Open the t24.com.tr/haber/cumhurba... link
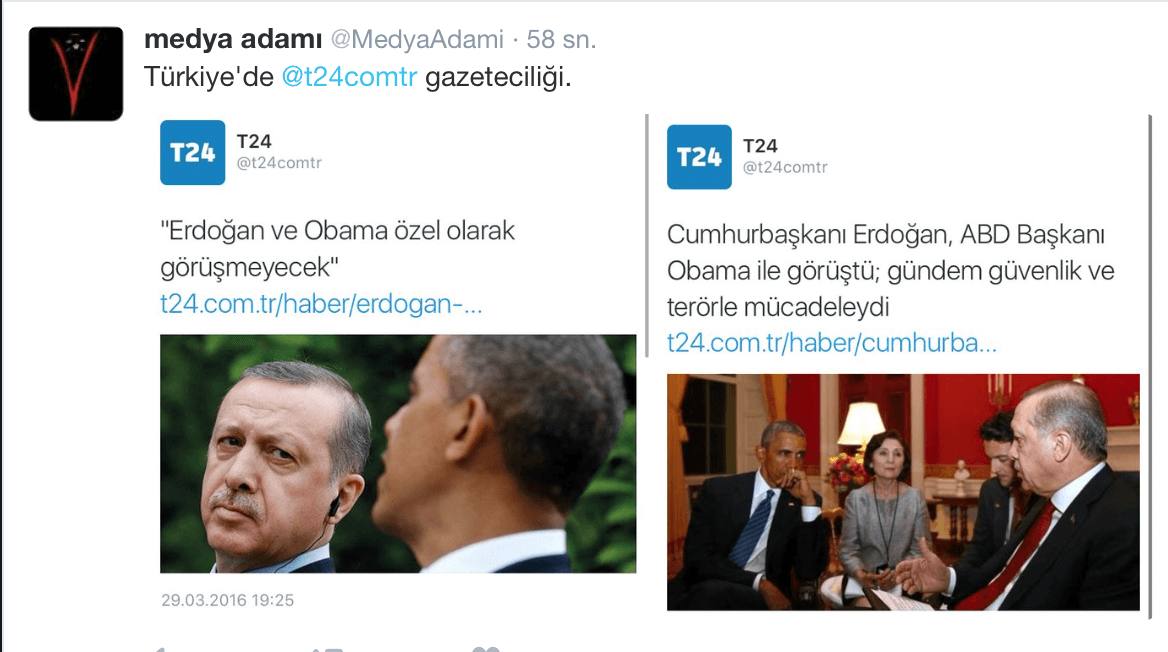The image size is (1168, 652). click(831, 343)
